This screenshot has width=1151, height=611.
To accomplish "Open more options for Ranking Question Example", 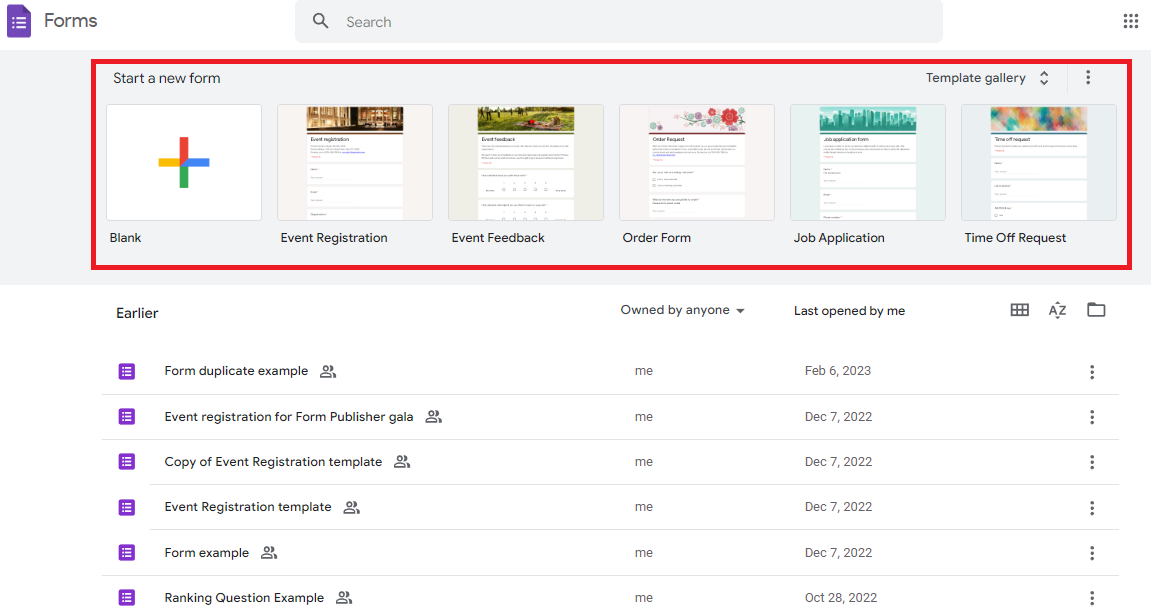I will click(1092, 598).
